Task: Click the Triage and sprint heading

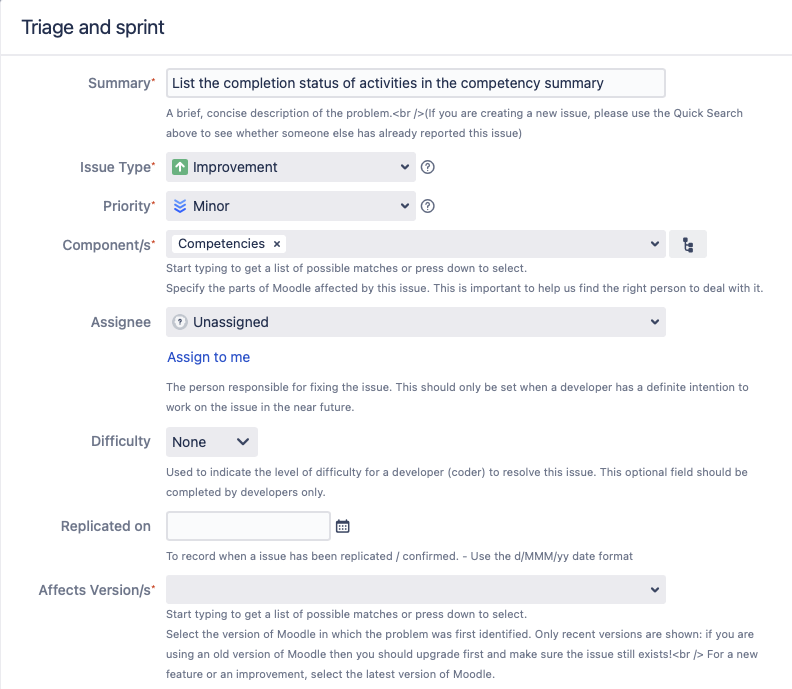Action: pos(93,27)
